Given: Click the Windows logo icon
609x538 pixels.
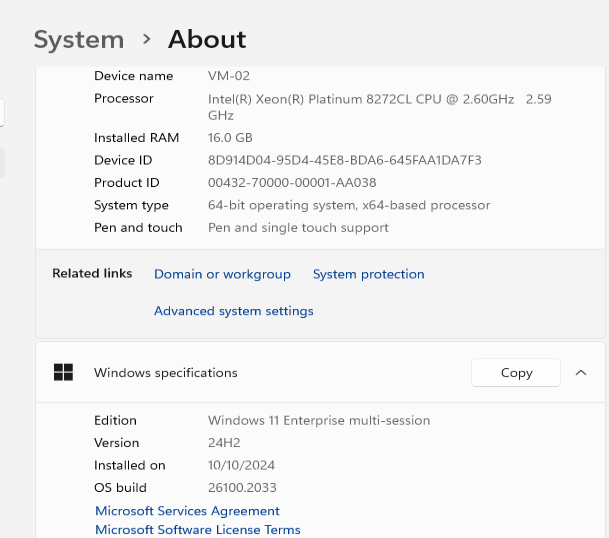Looking at the screenshot, I should click(64, 373).
